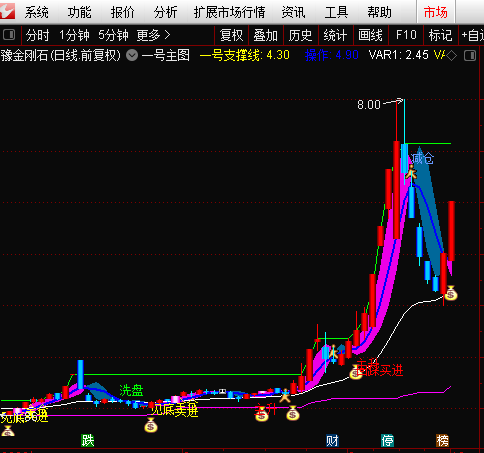This screenshot has height=453, width=484.
Task: Toggle the panel icon beside VAR1 indicator
Action: pos(470,55)
